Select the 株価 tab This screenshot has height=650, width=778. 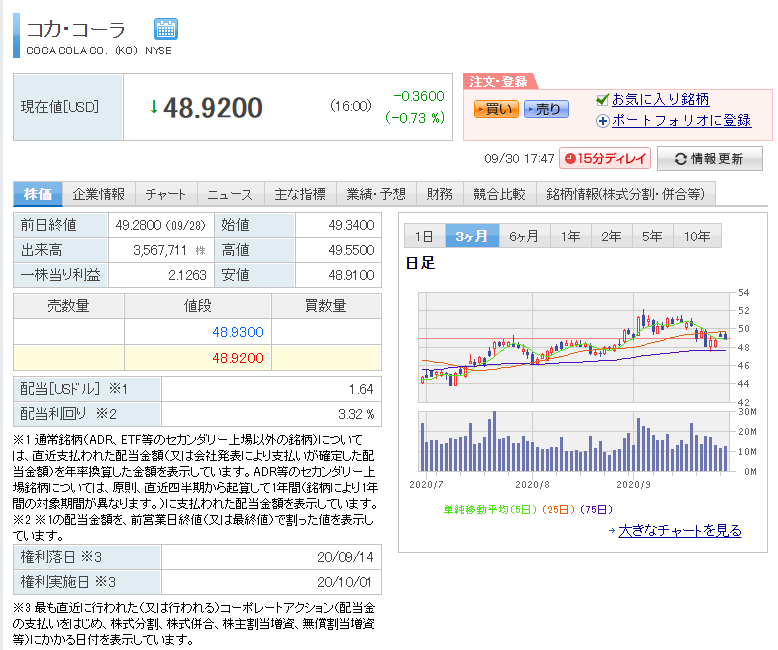(x=38, y=194)
